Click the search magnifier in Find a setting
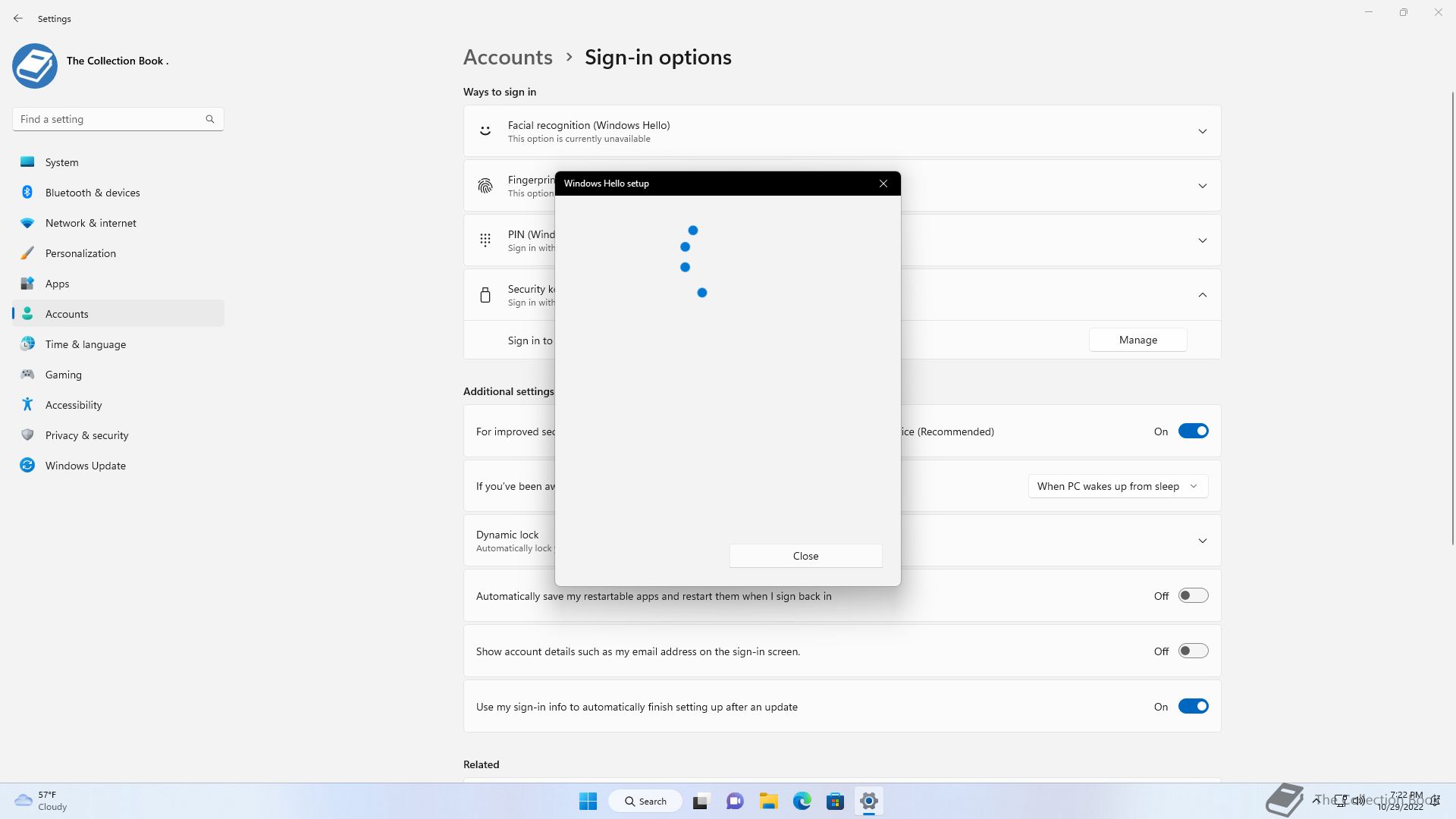The height and width of the screenshot is (819, 1456). click(x=210, y=119)
